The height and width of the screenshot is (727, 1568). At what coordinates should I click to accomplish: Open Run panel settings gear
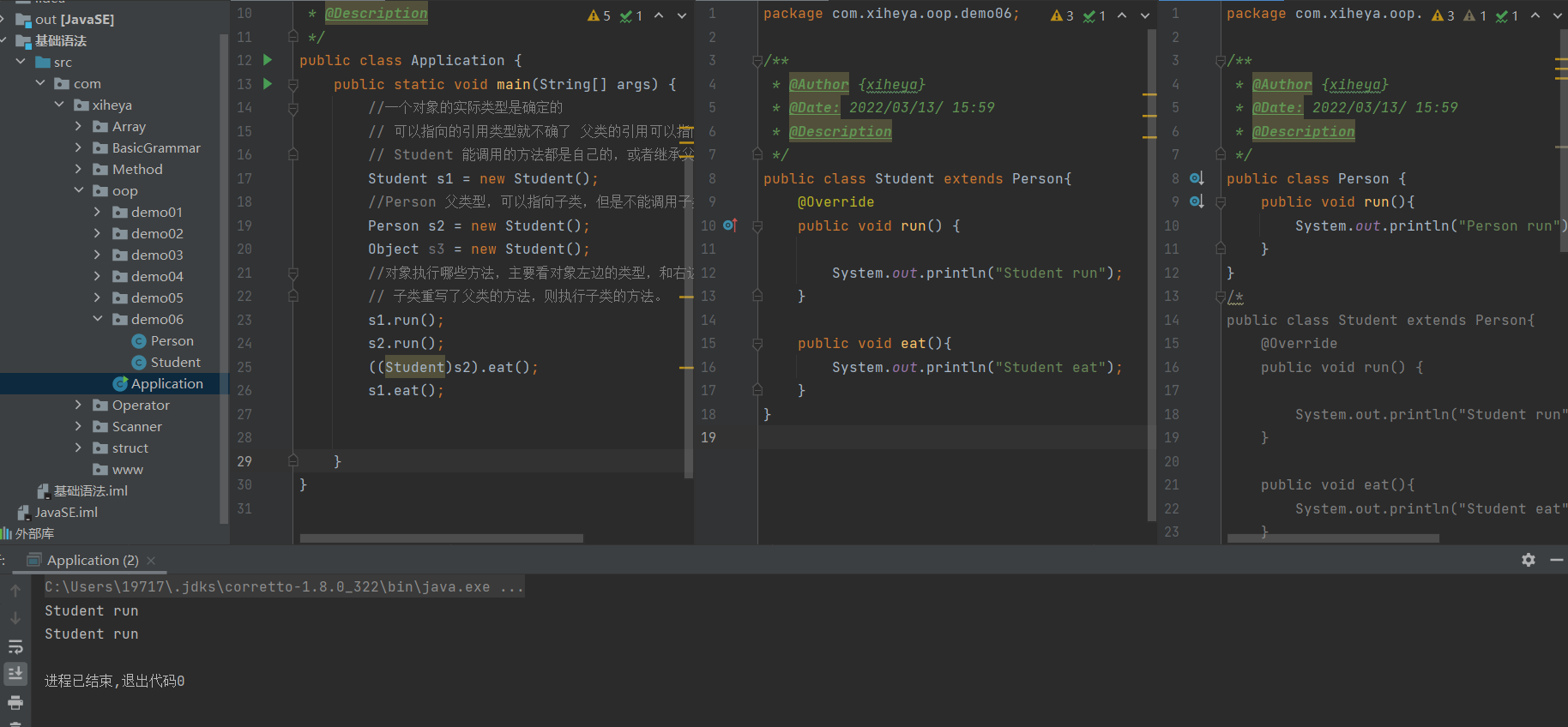(1529, 560)
